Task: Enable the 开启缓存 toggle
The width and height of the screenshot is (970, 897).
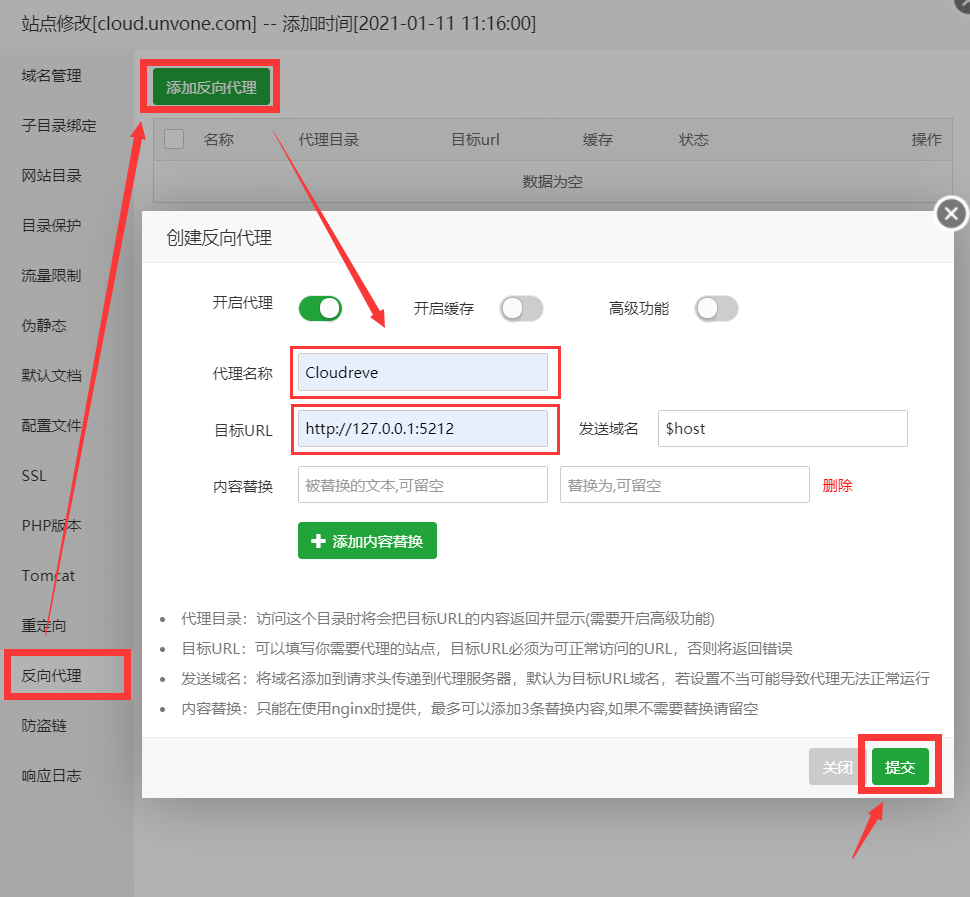Action: pyautogui.click(x=521, y=310)
